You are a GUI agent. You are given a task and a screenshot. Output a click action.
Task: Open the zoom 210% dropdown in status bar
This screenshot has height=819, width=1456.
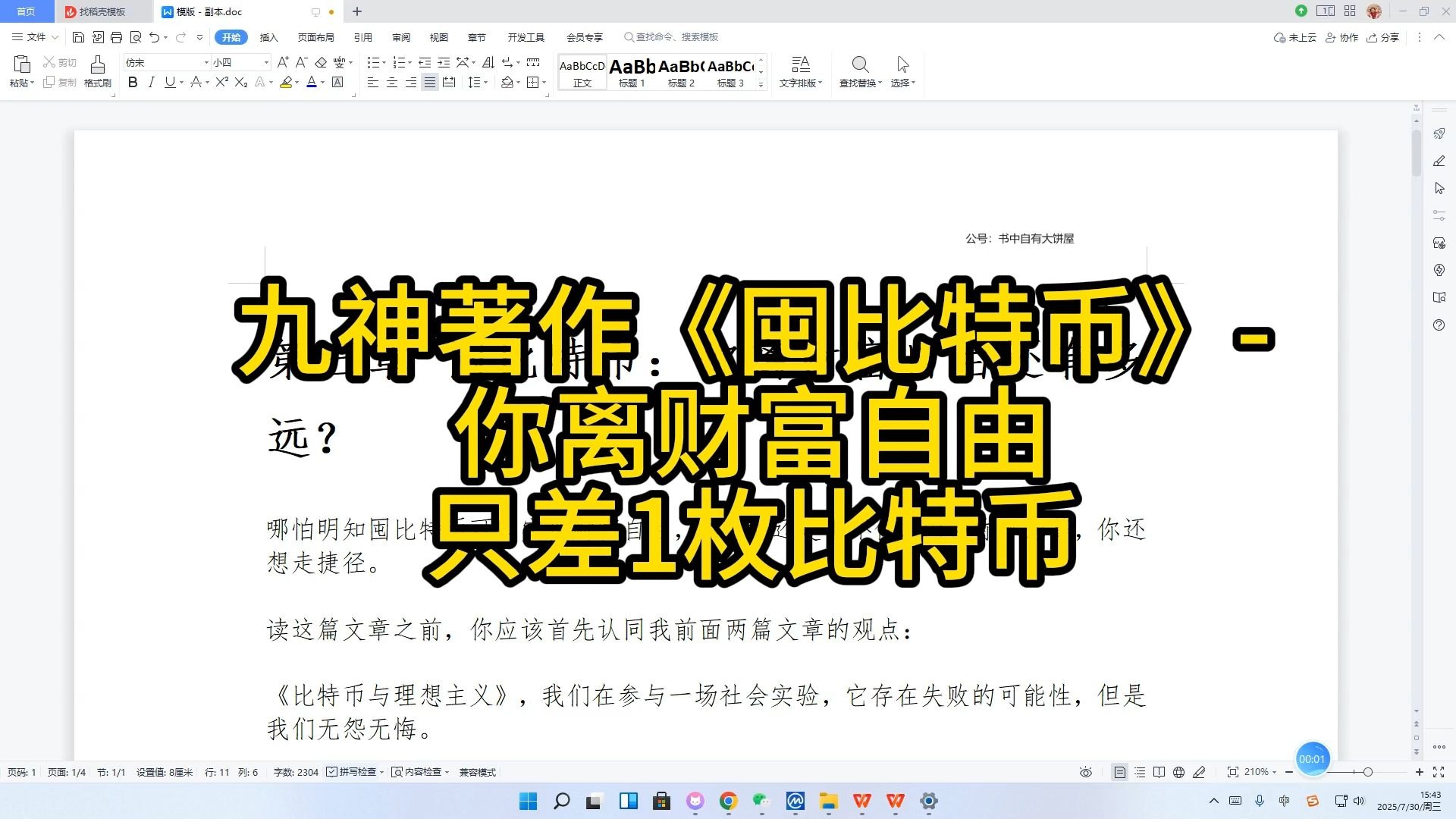[1260, 772]
